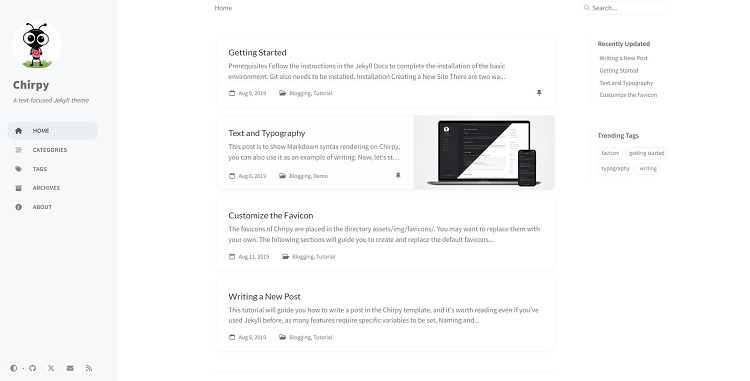750x381 pixels.
Task: Click the getting started tag
Action: pyautogui.click(x=646, y=153)
